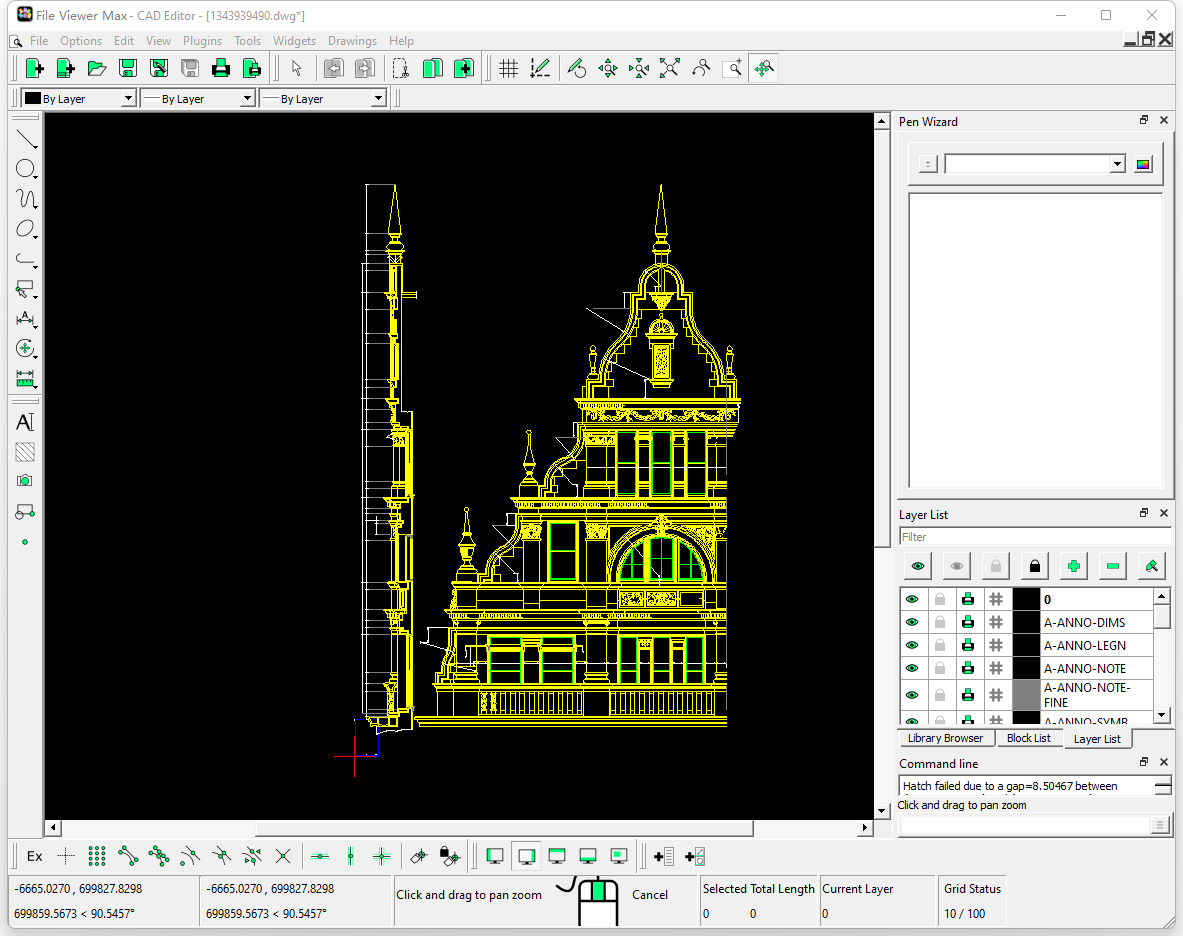Pick the Spline tool

25,198
